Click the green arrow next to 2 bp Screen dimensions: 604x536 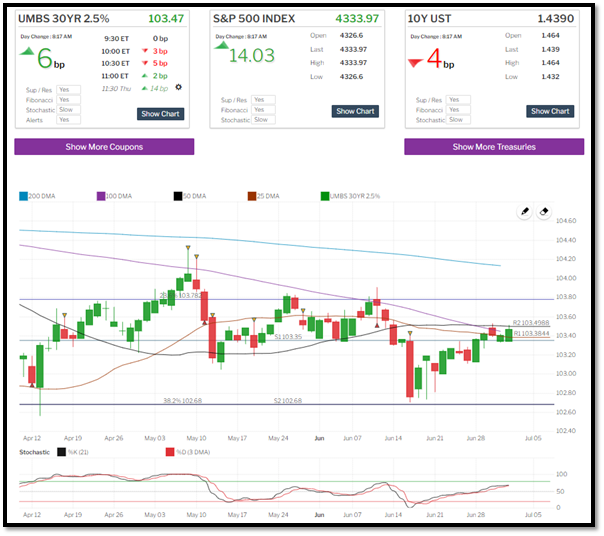(x=145, y=76)
